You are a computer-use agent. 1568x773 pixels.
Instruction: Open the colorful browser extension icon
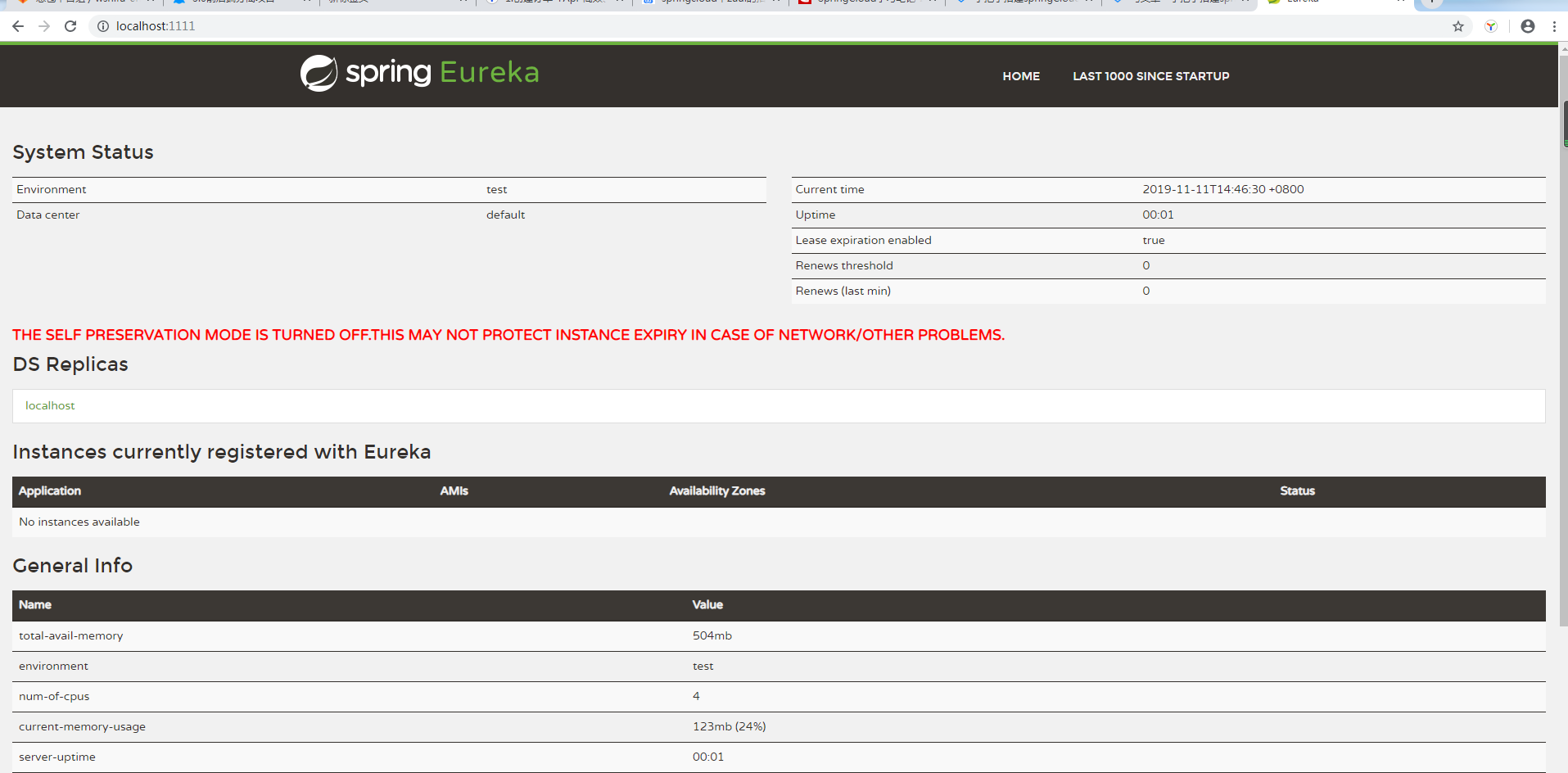point(1491,26)
